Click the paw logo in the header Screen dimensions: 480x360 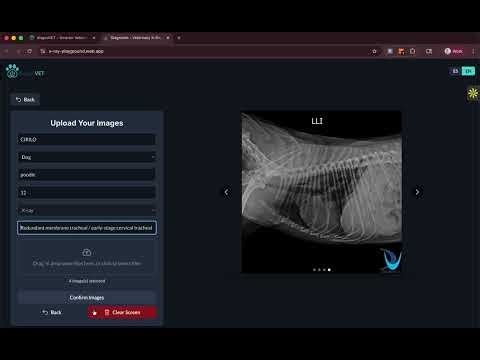click(13, 71)
